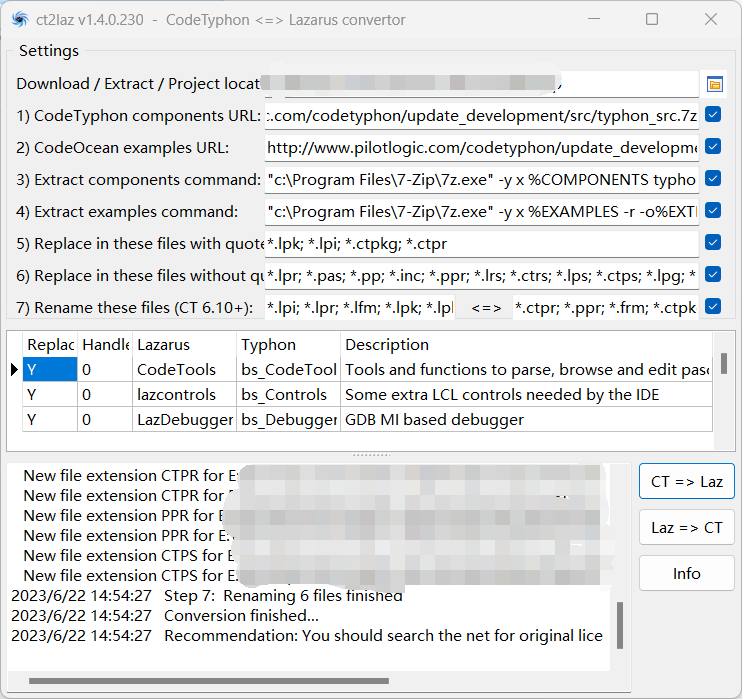
Task: Toggle the Replace files with quotes checkbox
Action: tap(713, 243)
